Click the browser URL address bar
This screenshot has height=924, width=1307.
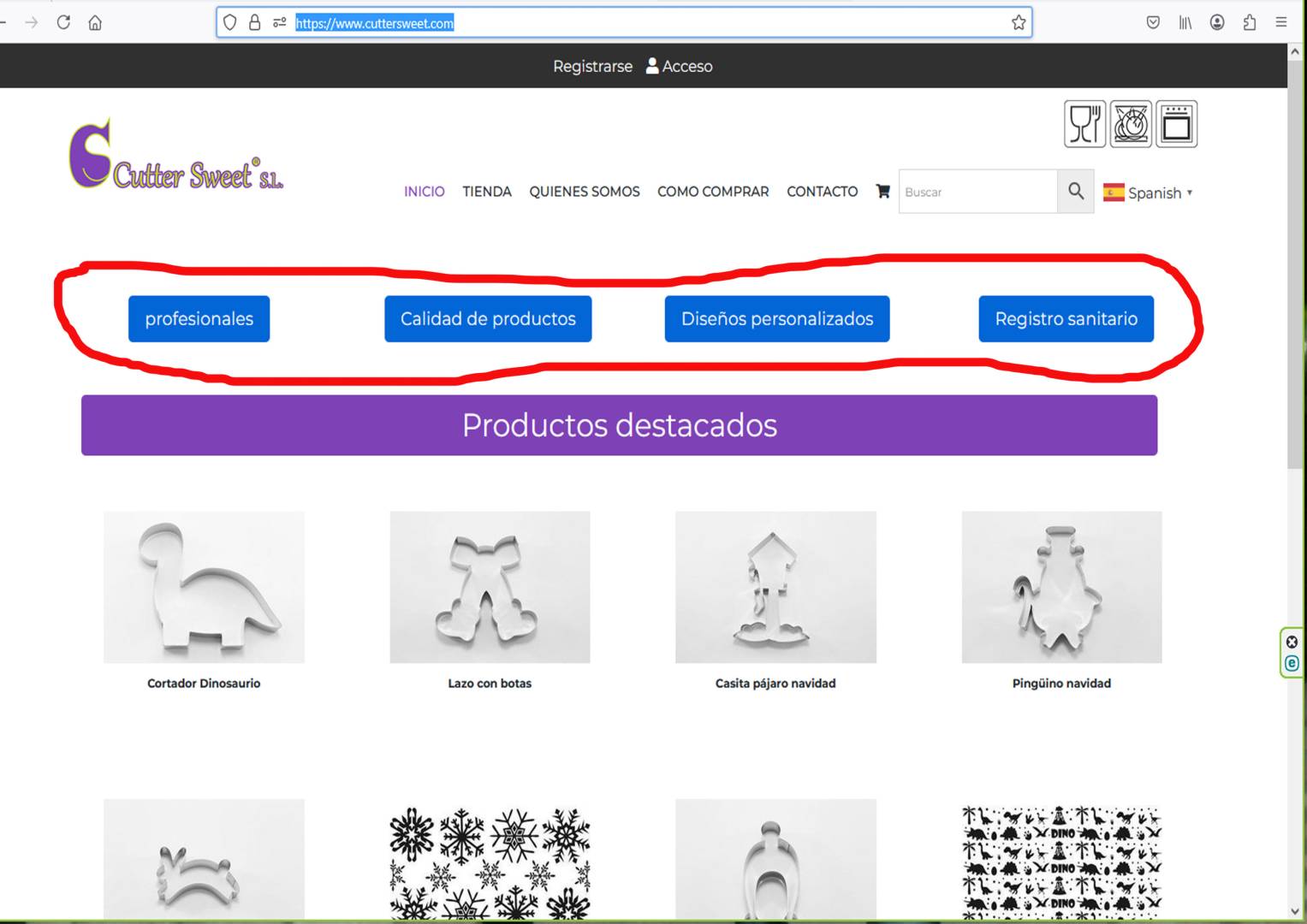tap(623, 23)
